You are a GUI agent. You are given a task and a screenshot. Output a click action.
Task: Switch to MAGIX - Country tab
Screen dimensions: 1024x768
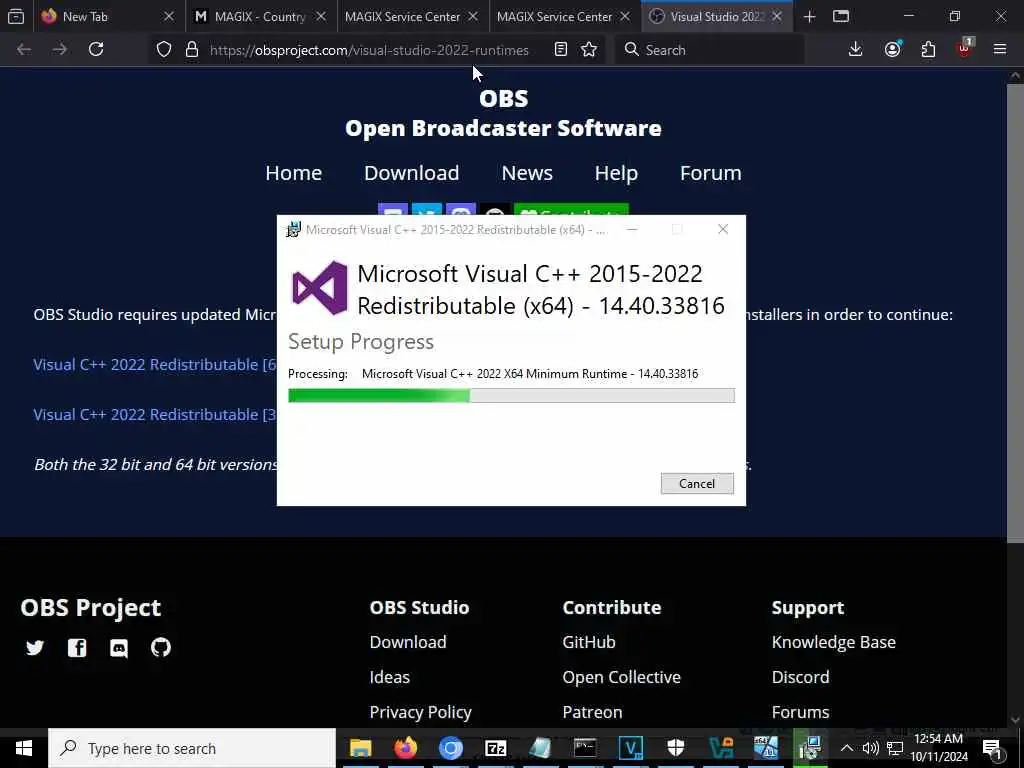point(260,16)
